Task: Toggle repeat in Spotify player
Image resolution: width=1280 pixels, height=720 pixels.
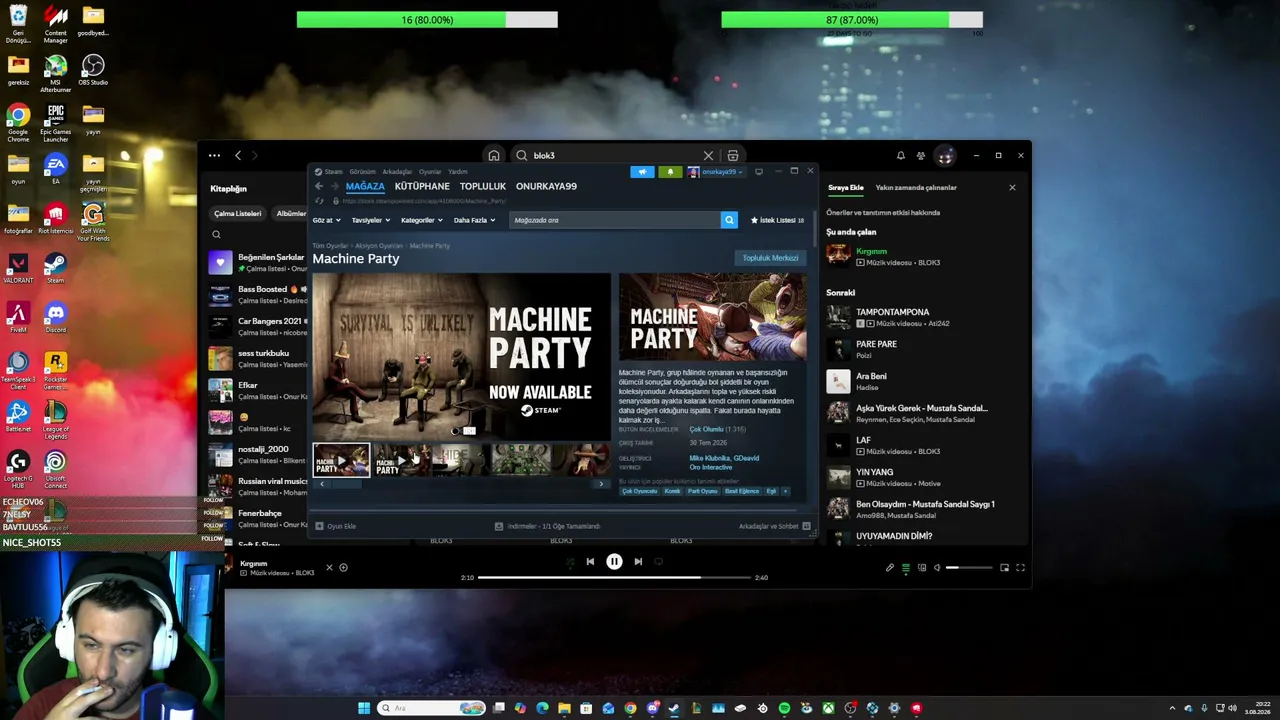Action: (x=658, y=561)
